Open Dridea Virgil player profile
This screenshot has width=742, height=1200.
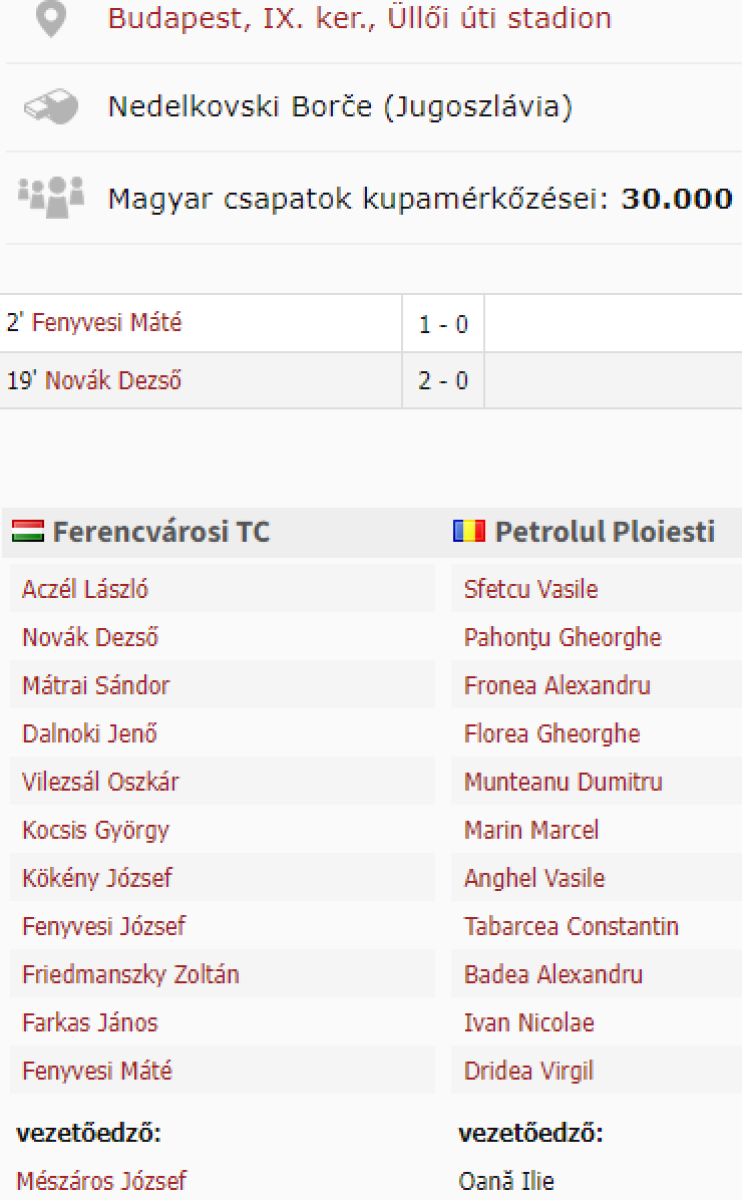pyautogui.click(x=529, y=1071)
